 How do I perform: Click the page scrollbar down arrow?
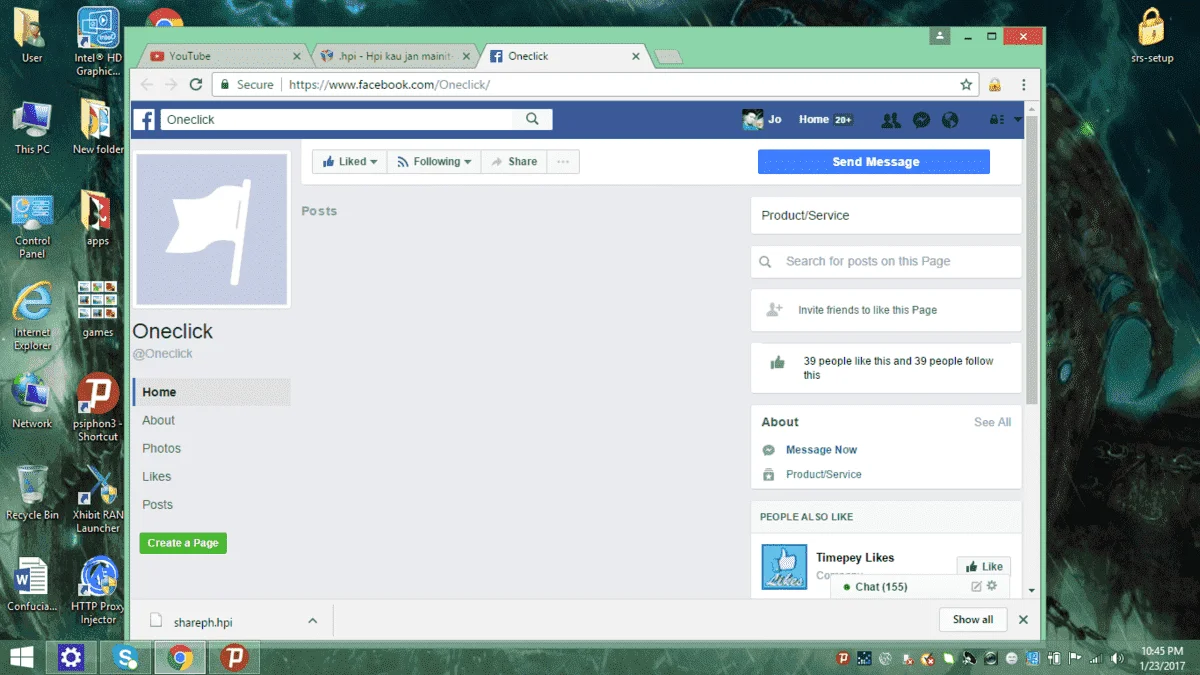click(x=1031, y=591)
